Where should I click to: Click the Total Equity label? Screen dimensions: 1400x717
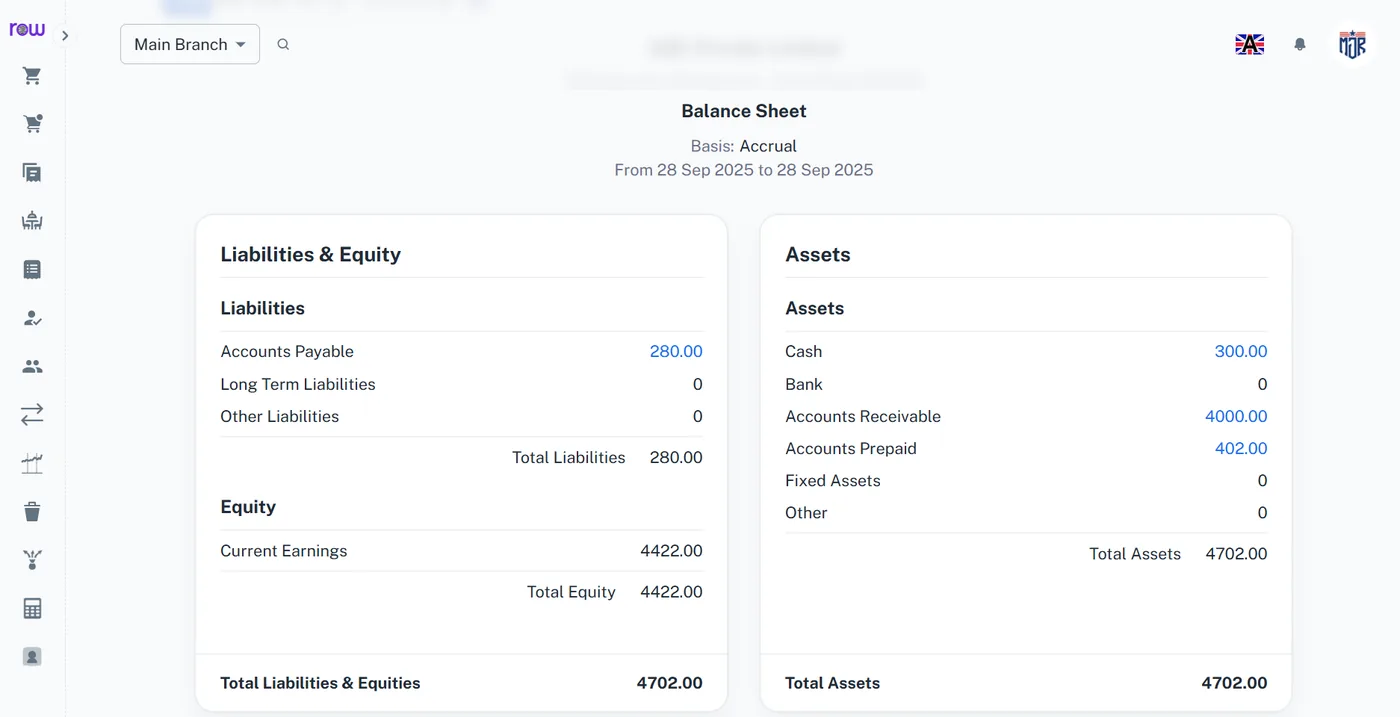click(x=571, y=592)
